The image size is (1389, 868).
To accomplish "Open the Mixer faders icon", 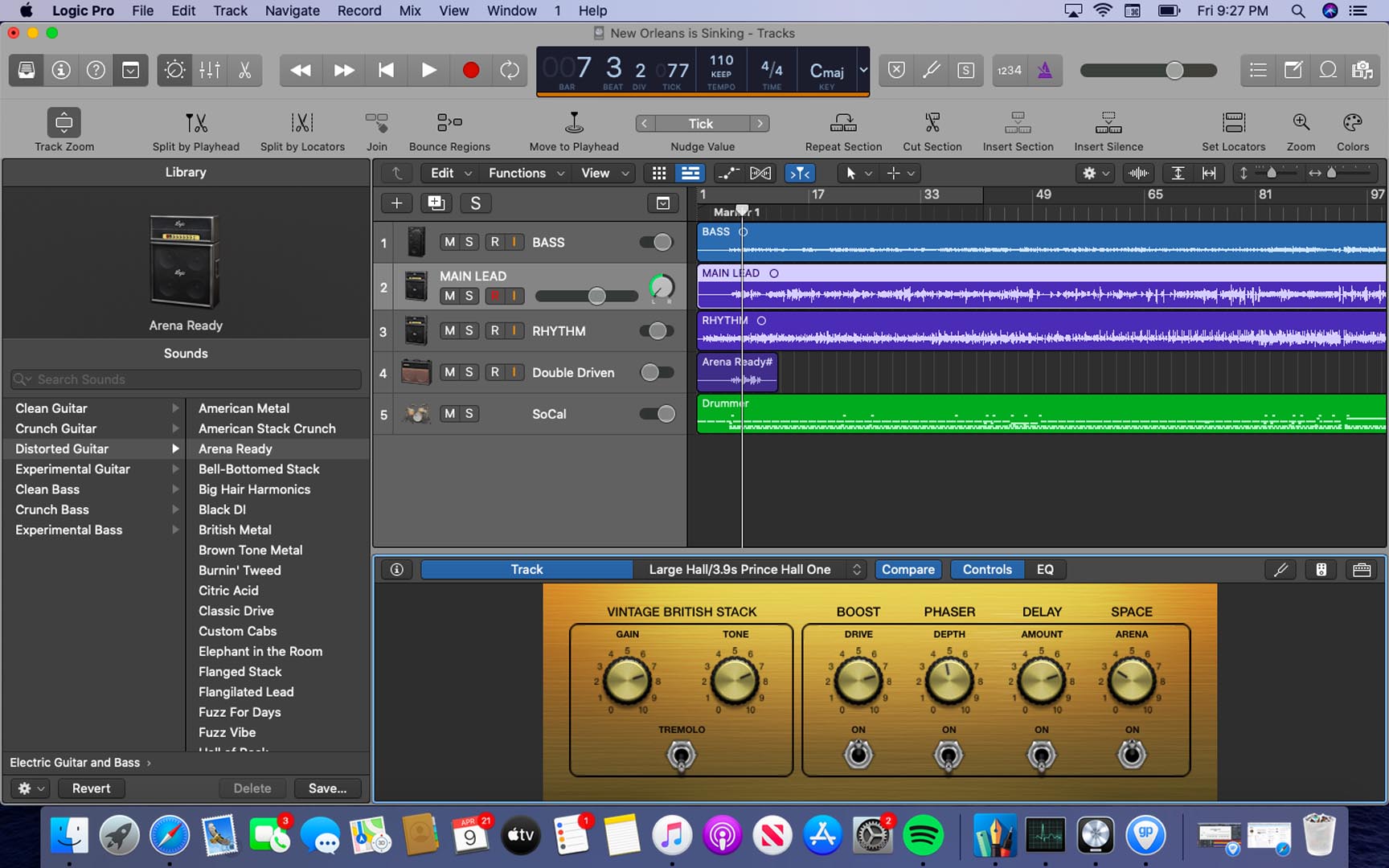I will coord(210,70).
